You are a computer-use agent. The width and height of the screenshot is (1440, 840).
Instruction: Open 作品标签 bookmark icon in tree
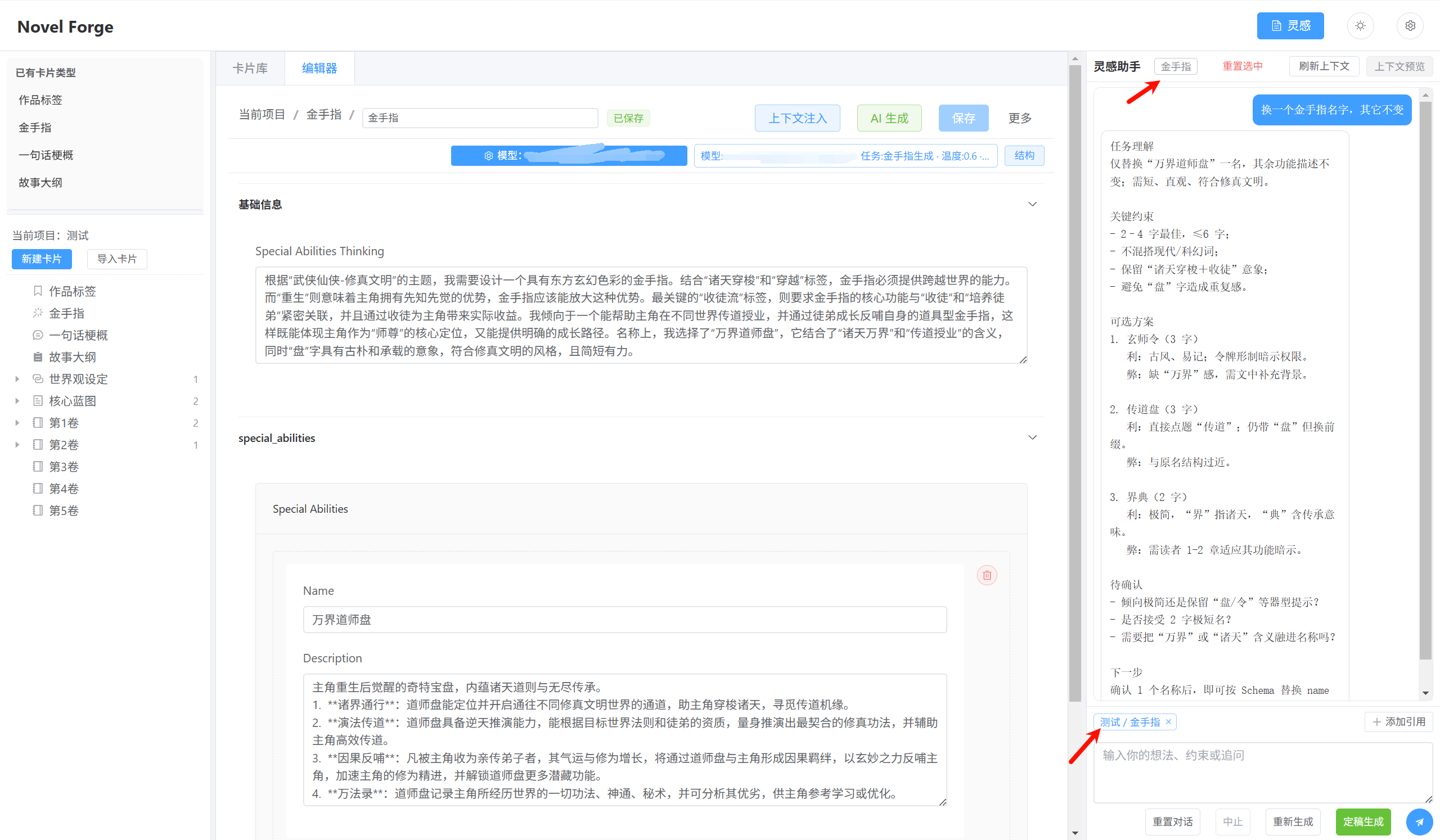pyautogui.click(x=38, y=291)
